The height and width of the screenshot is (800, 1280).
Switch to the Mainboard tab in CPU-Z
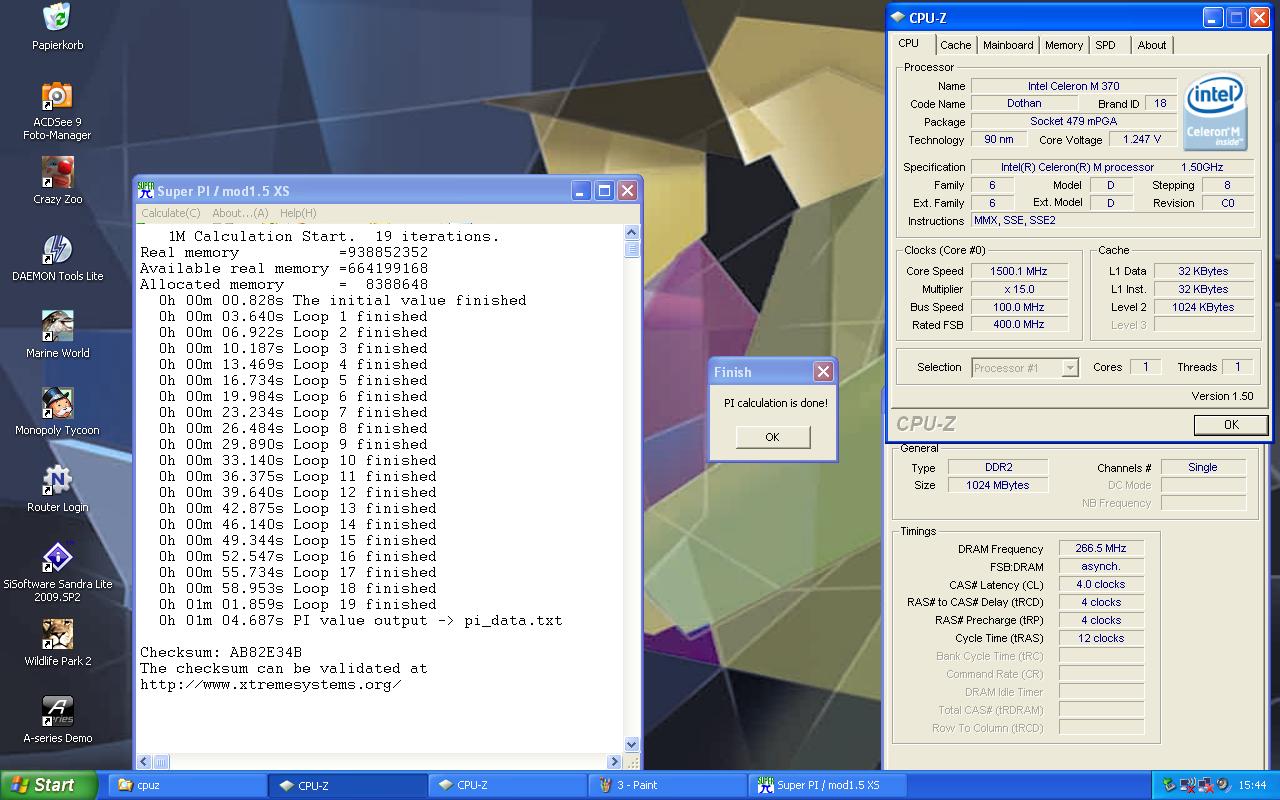pyautogui.click(x=1008, y=45)
